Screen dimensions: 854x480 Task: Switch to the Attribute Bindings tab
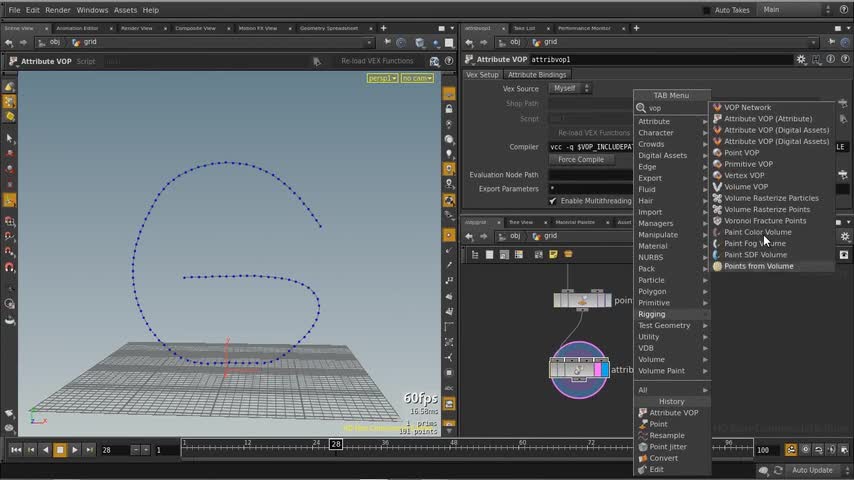point(537,75)
